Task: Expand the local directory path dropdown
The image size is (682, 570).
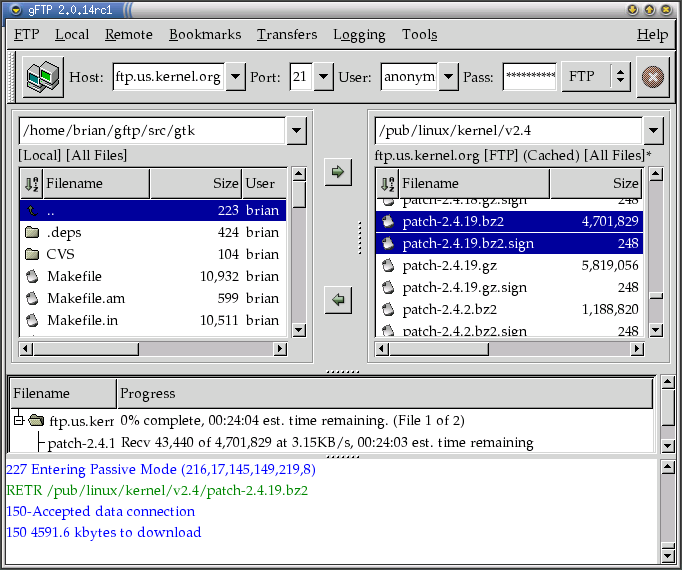Action: [297, 130]
